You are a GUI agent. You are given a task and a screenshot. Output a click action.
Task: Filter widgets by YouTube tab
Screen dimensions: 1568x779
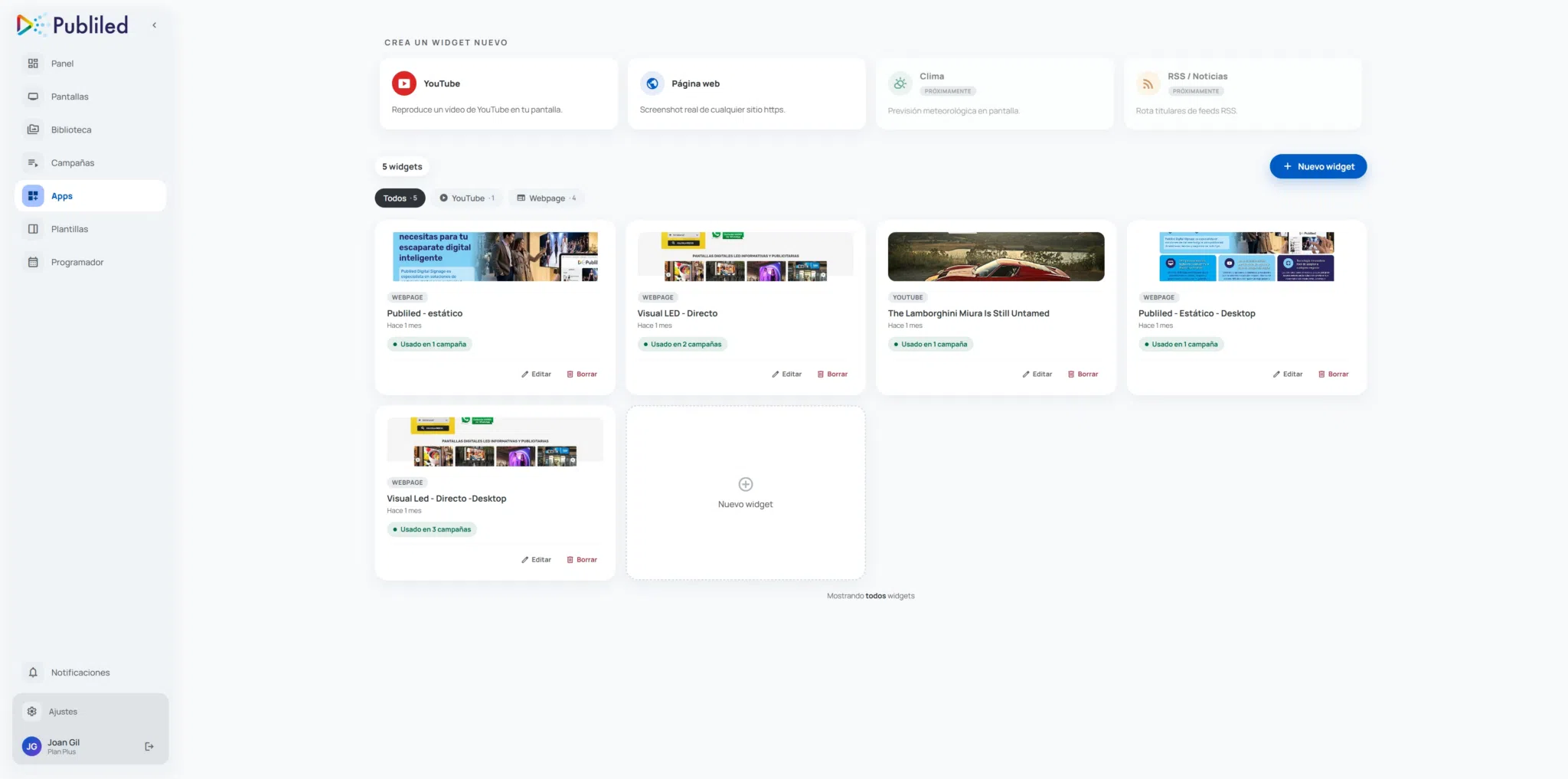point(467,198)
